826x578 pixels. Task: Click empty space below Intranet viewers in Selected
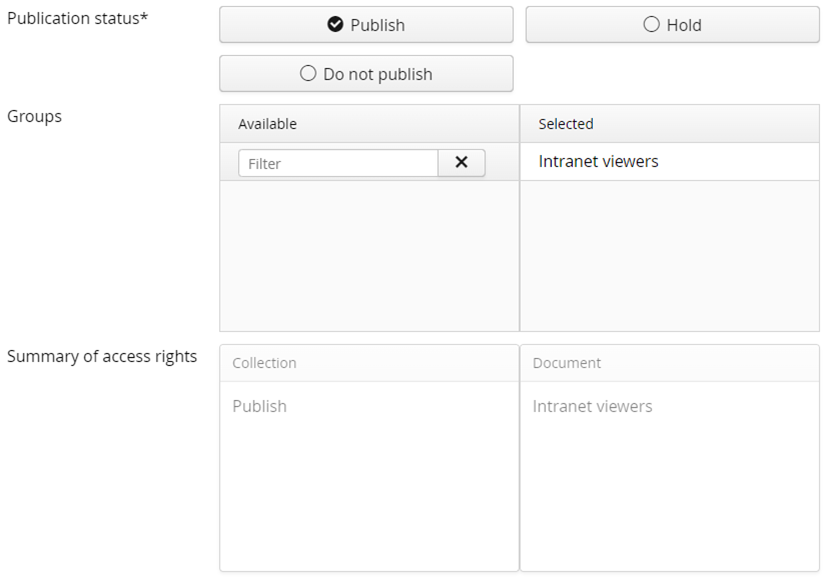click(669, 255)
